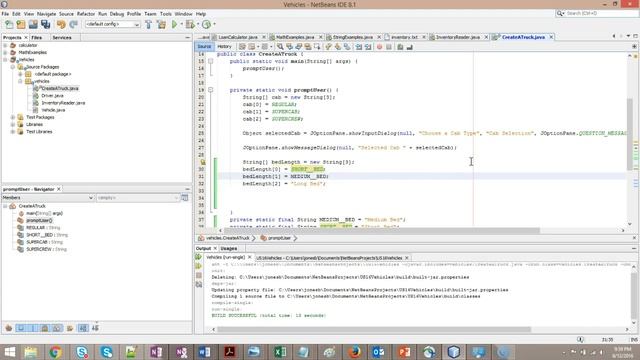The width and height of the screenshot is (640, 360).
Task: Collapse the Source Packages node
Action: coord(13,67)
